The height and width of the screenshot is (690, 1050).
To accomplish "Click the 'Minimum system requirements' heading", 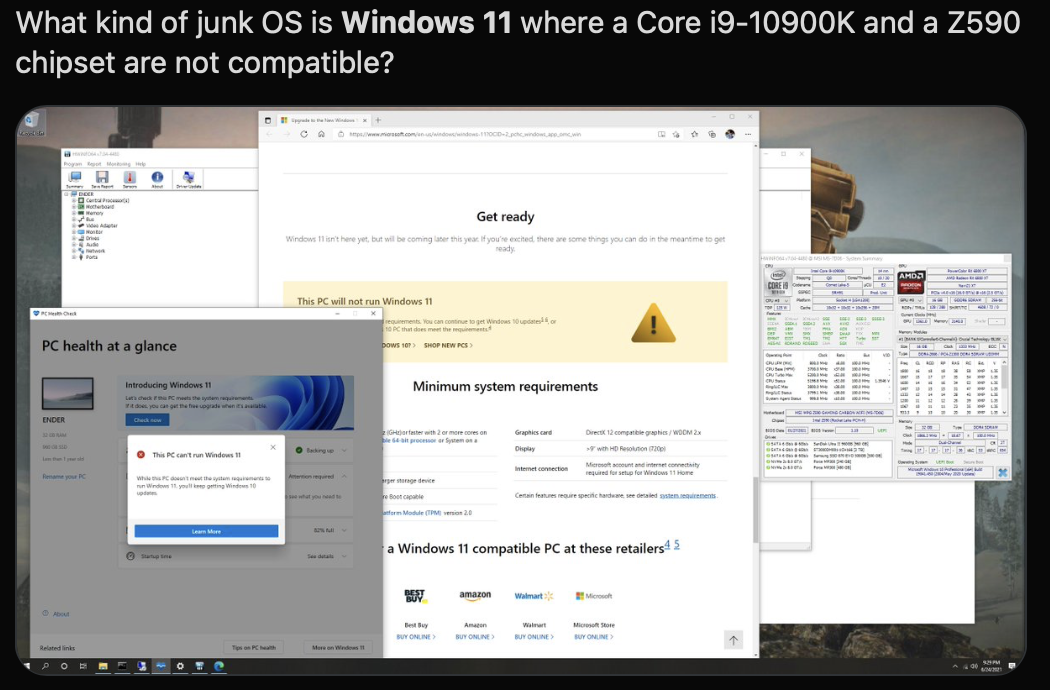I will click(506, 387).
